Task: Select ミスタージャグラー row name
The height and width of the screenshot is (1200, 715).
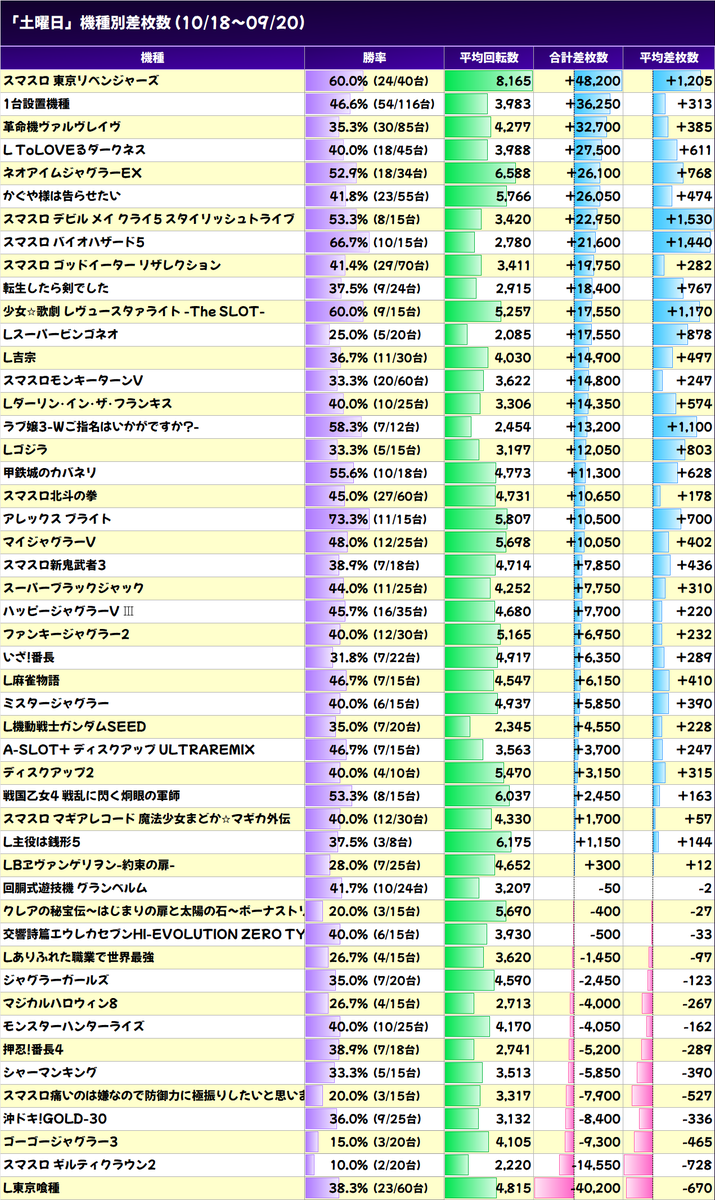Action: click(x=56, y=703)
